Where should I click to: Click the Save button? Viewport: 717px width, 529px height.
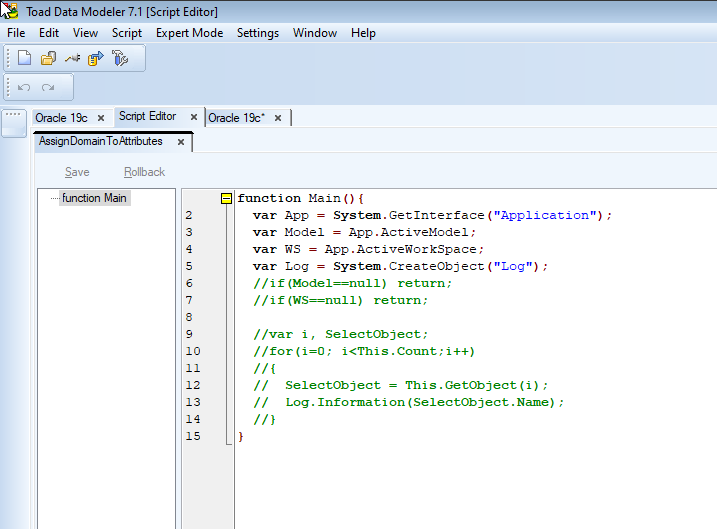click(x=77, y=172)
